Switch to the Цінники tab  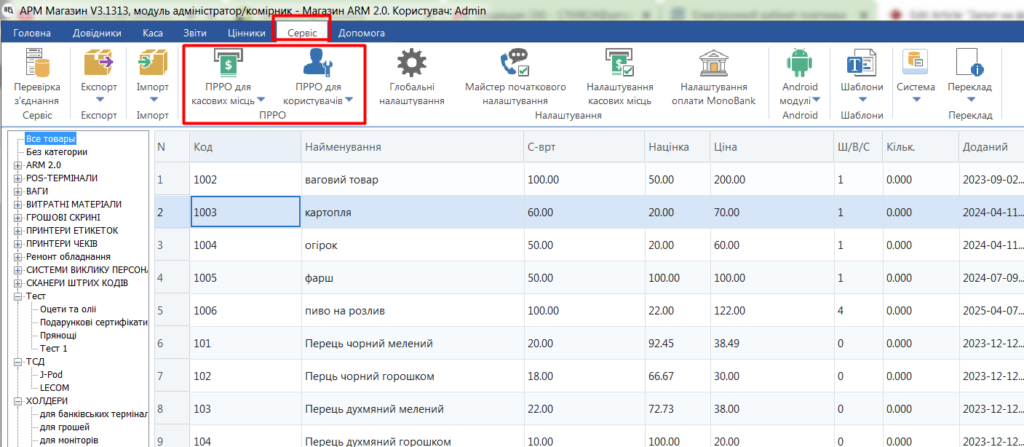point(247,33)
